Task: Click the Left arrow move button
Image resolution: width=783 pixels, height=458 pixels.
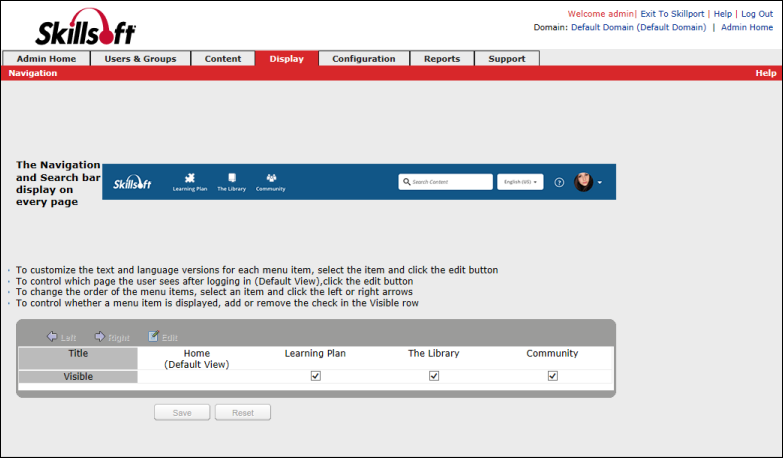Action: [61, 337]
